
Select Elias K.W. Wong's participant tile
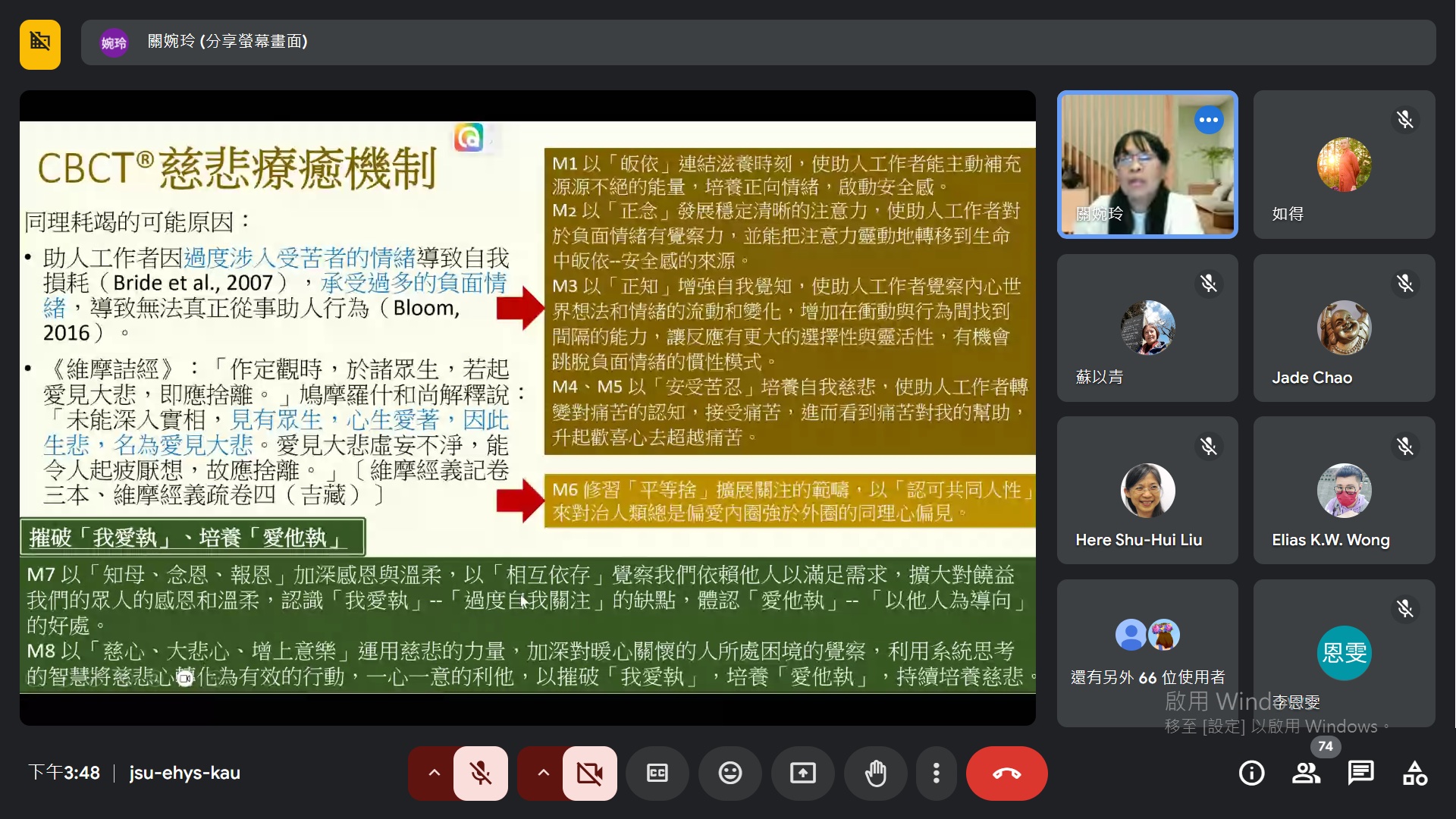click(1344, 490)
